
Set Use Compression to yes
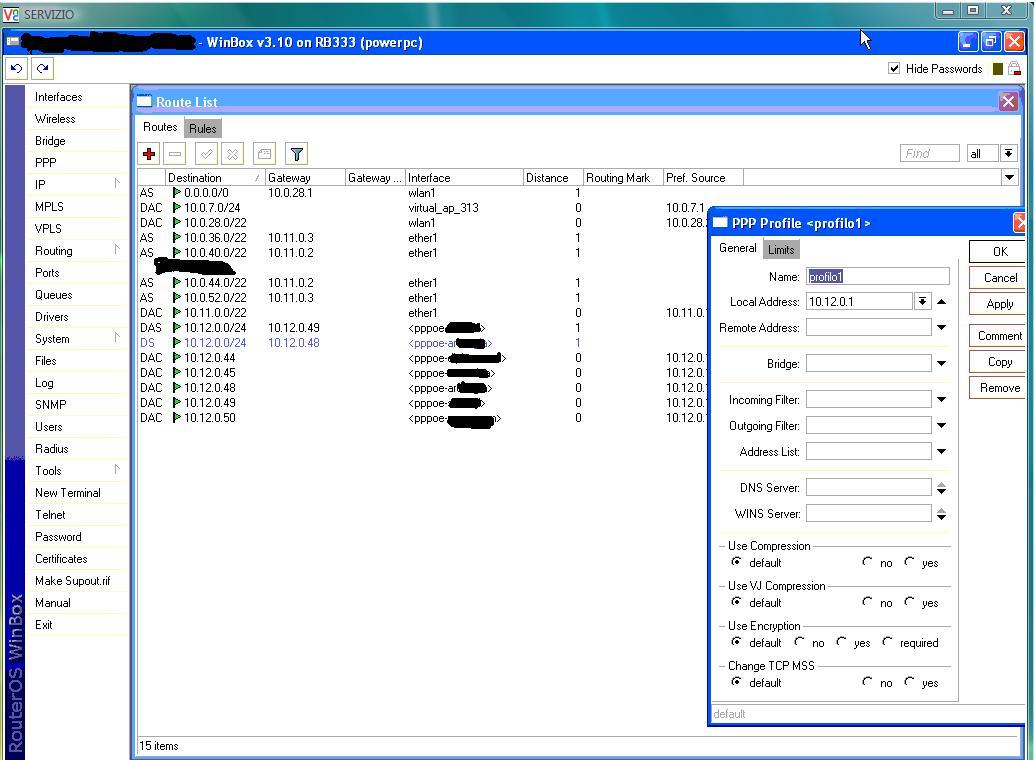[910, 562]
